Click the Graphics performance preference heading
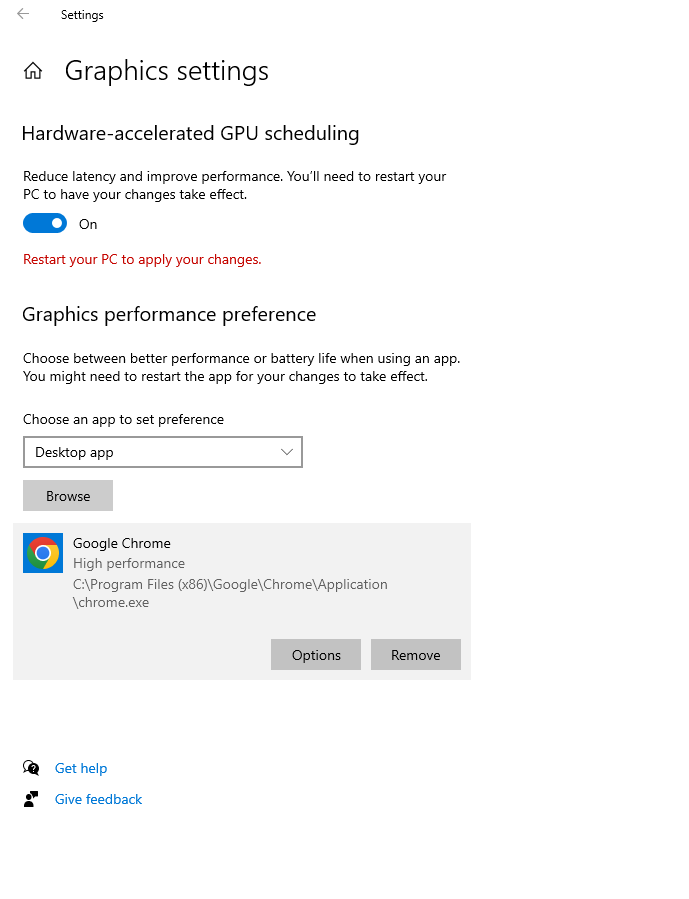Screen dimensions: 689x899 coord(168,313)
